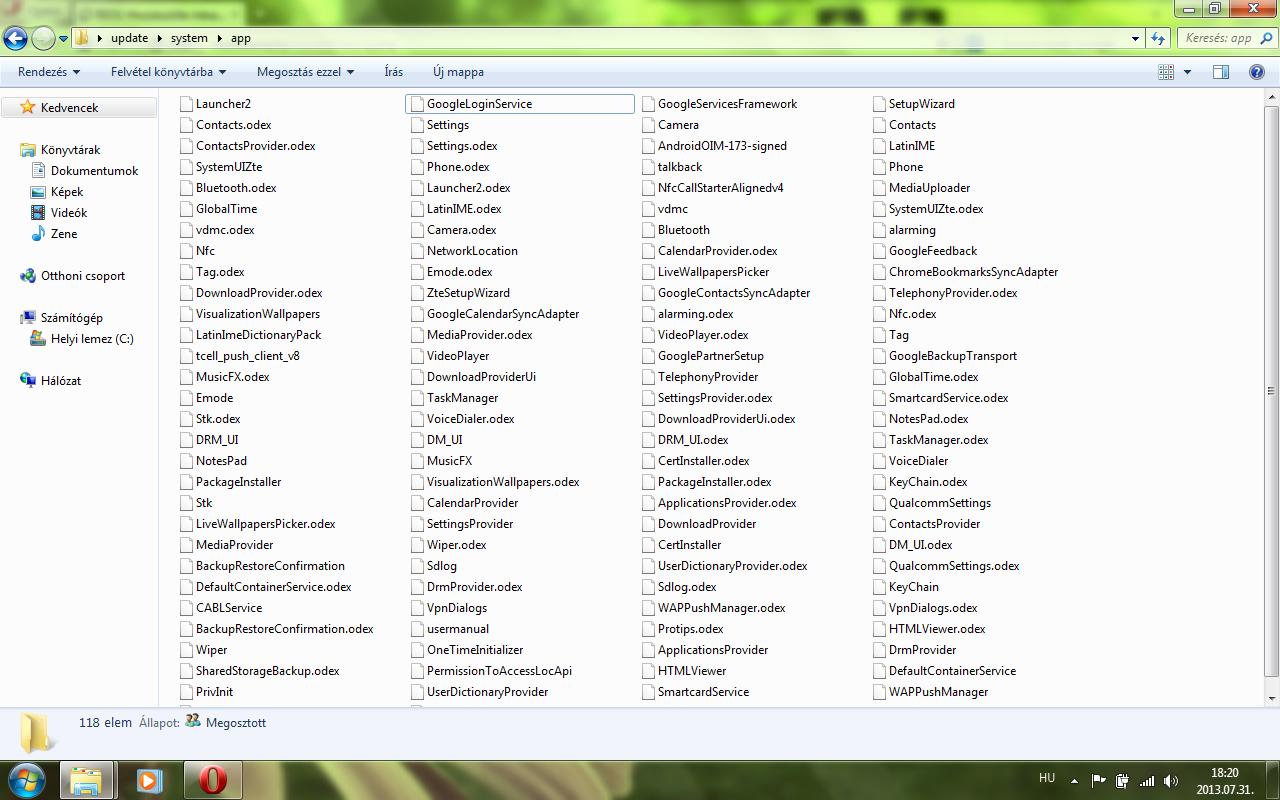Select the PrivInit file icon
The width and height of the screenshot is (1280, 800).
click(186, 691)
